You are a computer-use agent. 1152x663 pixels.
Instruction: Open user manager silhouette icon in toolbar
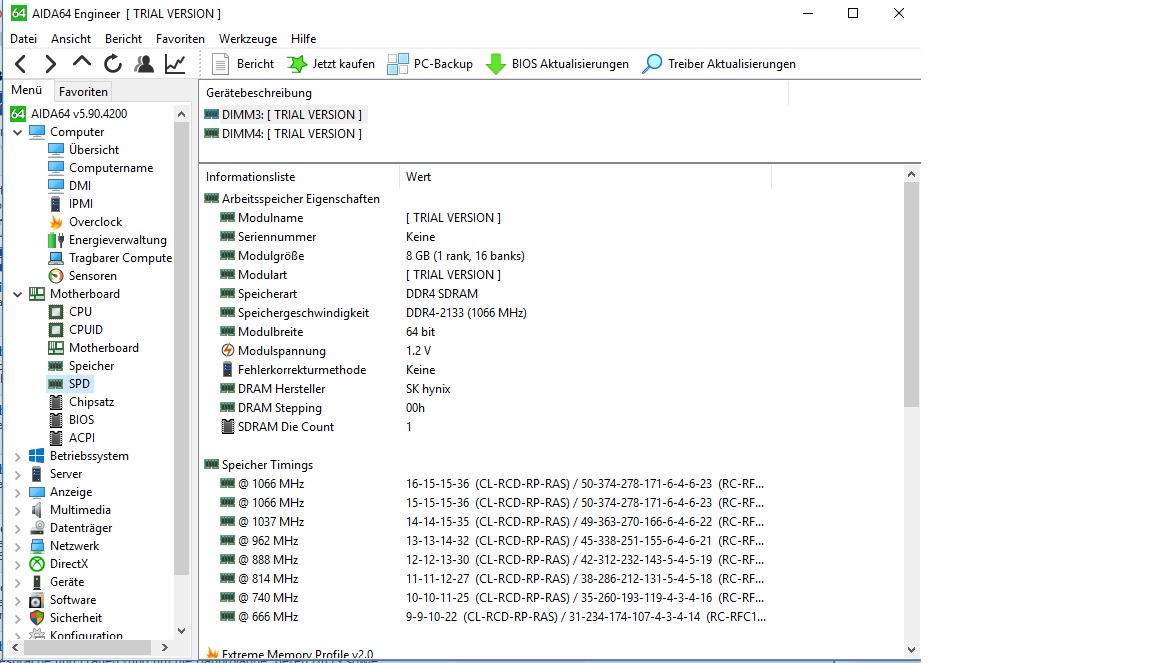pyautogui.click(x=144, y=64)
